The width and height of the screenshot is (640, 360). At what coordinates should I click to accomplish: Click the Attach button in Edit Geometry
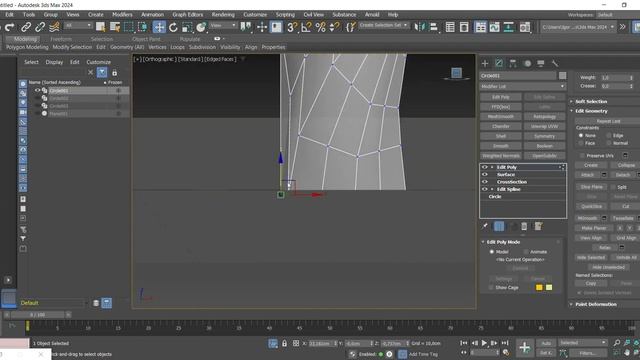coord(587,175)
